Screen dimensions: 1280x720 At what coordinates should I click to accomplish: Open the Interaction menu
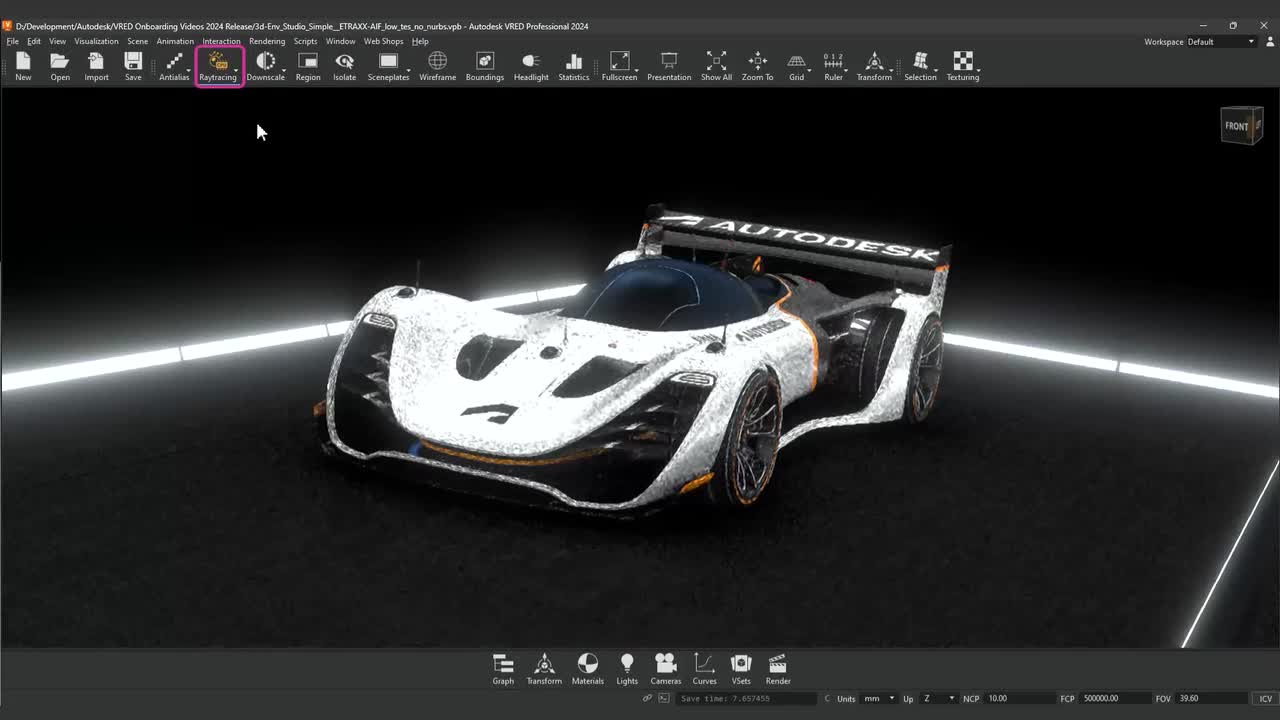tap(221, 42)
